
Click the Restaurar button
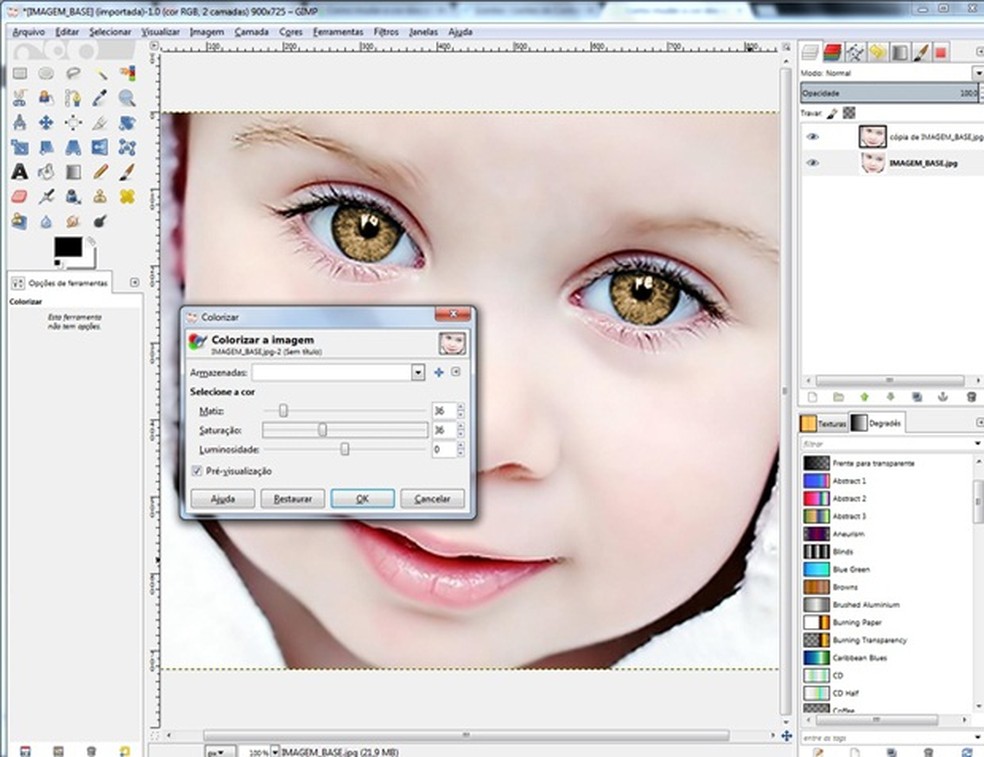[x=292, y=498]
